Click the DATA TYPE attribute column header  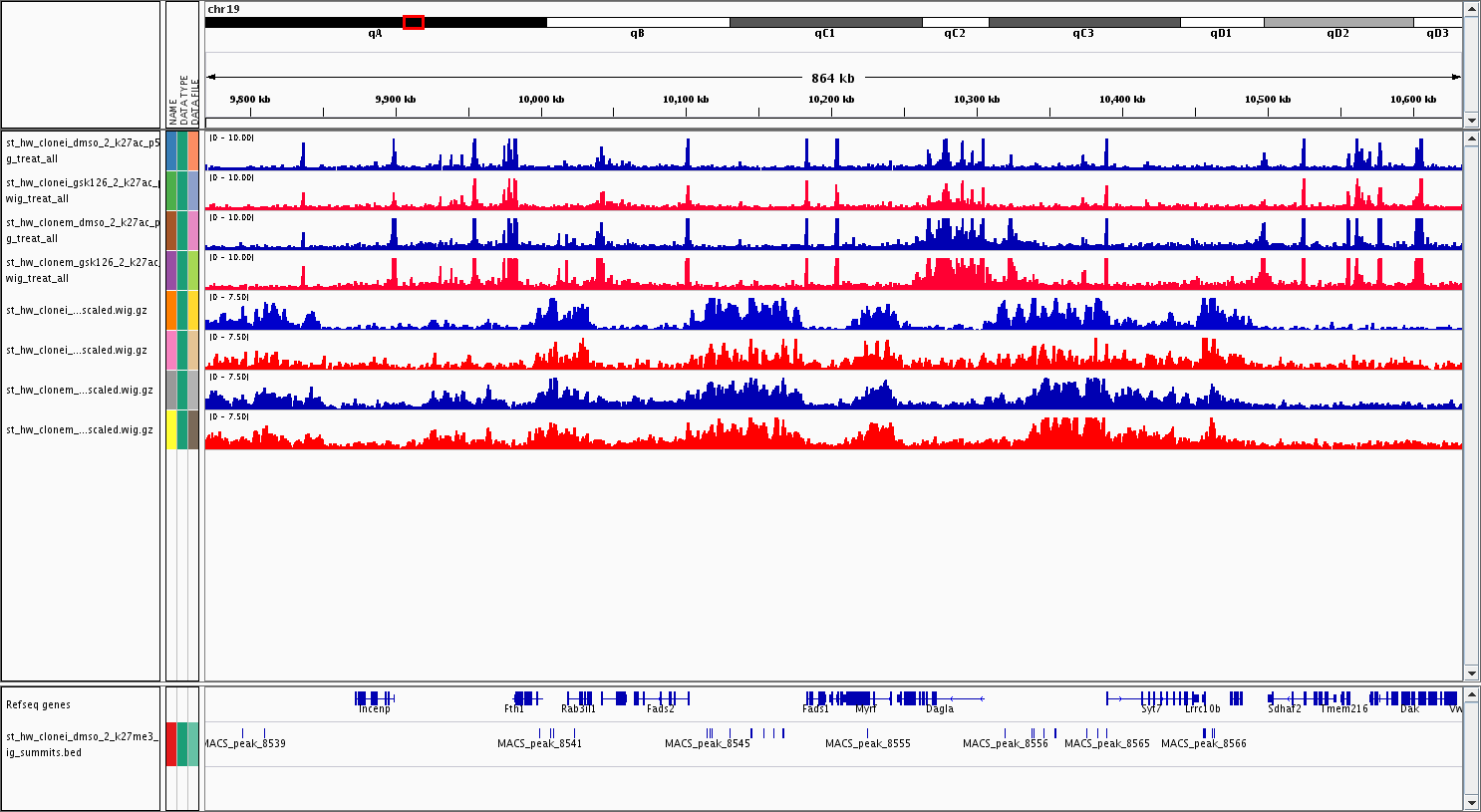[183, 100]
